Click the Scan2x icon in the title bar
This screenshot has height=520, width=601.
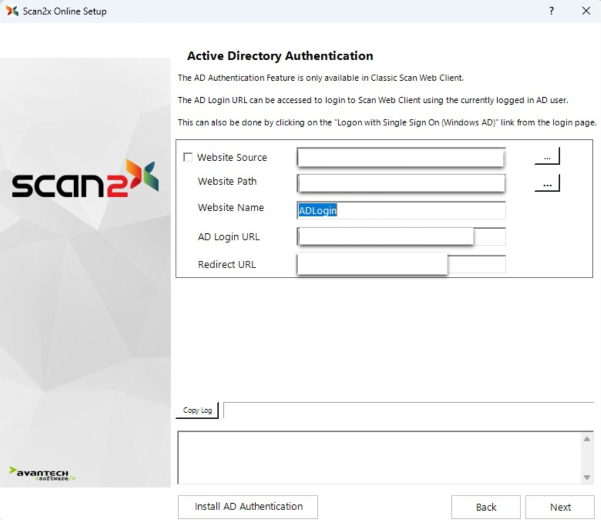coord(12,11)
